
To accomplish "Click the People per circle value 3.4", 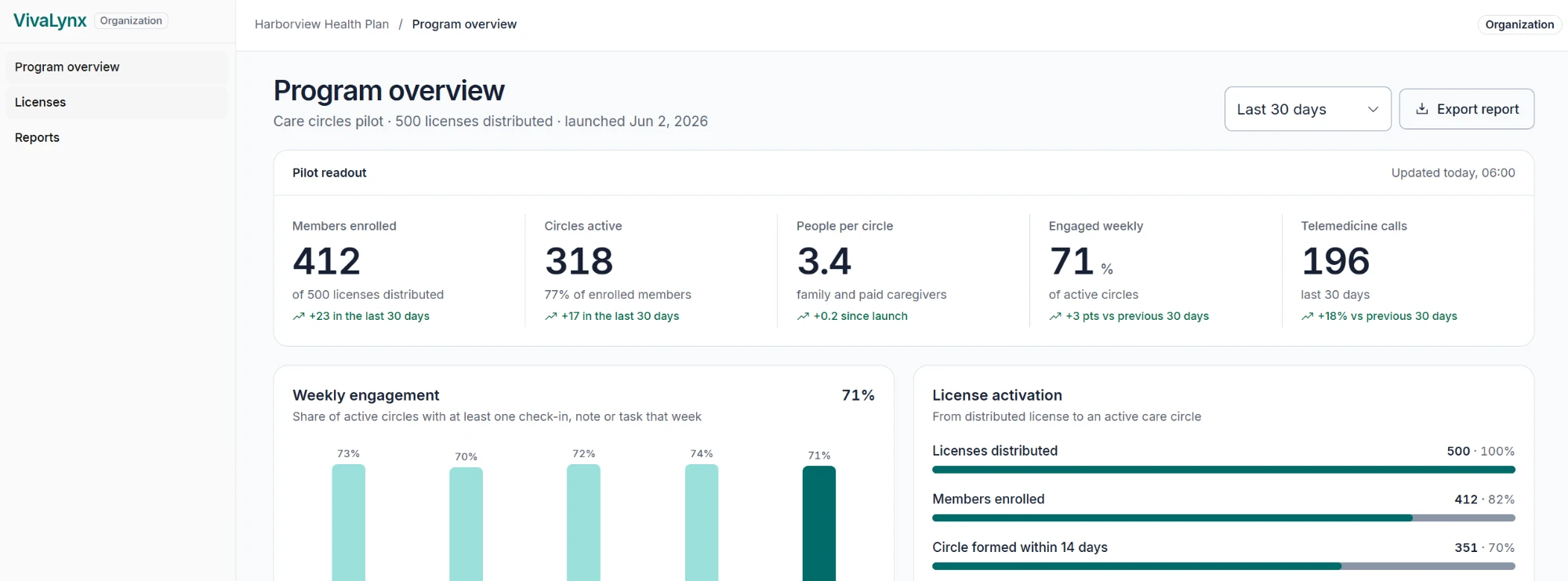I will 824,261.
